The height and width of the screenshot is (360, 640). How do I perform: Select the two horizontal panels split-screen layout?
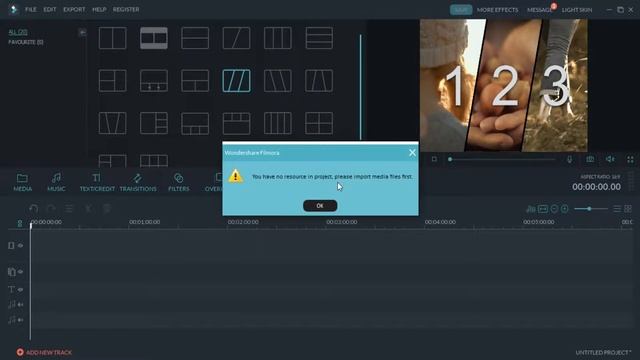195,38
